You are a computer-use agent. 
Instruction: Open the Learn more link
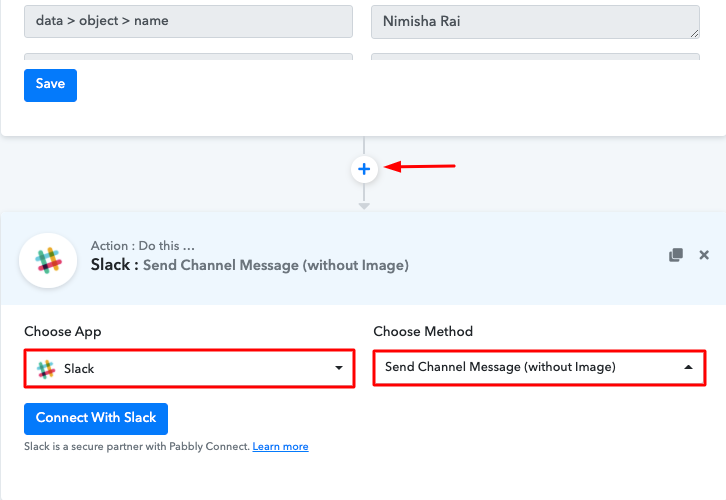(x=280, y=447)
